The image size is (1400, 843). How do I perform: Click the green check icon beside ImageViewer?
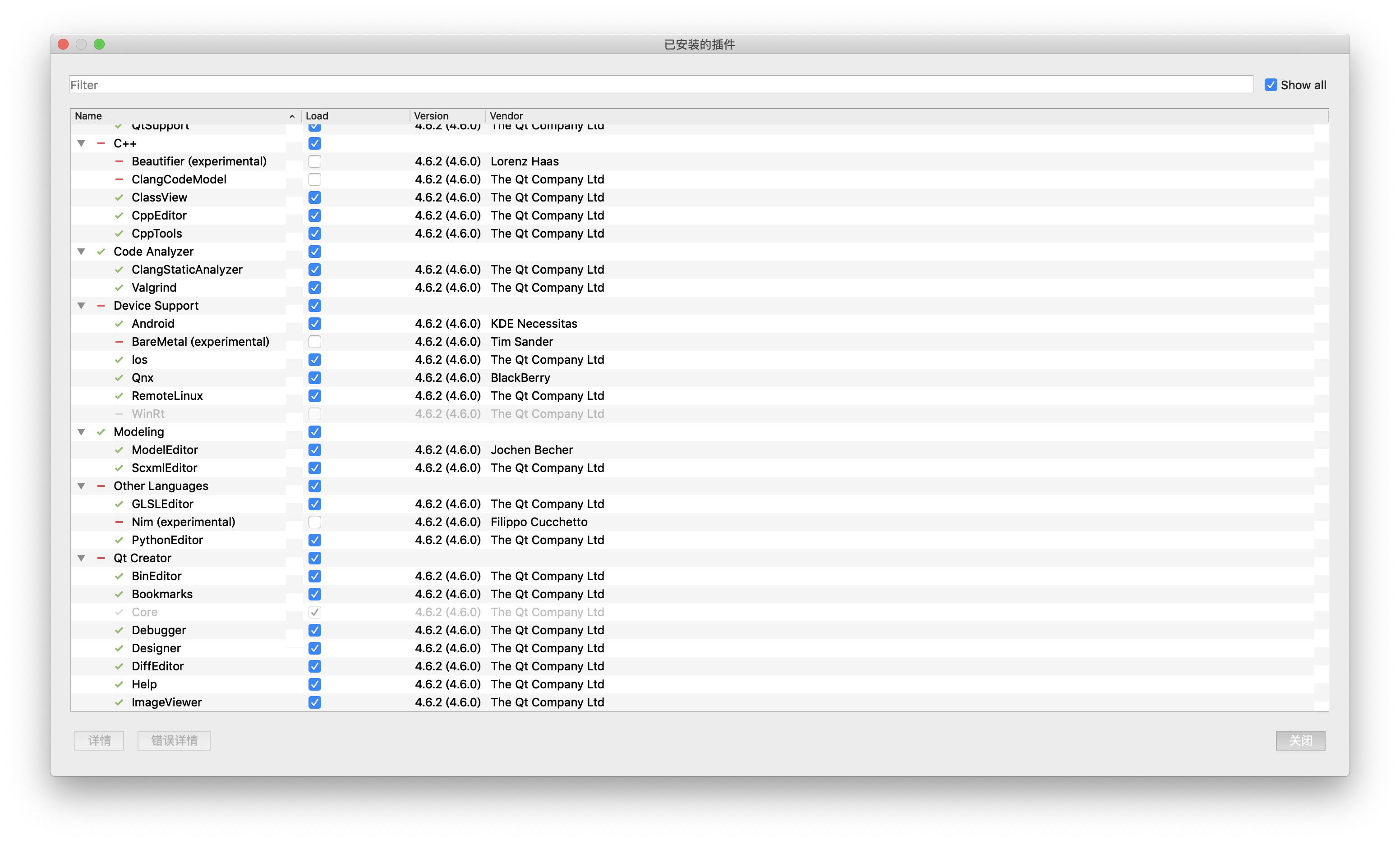click(x=119, y=703)
